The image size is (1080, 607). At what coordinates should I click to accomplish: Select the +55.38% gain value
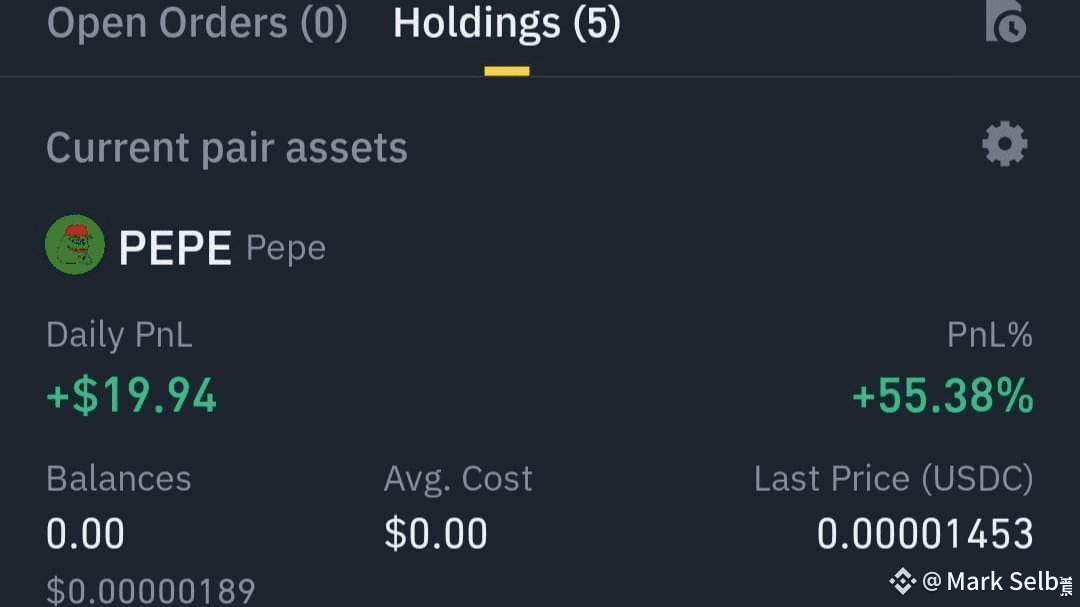[x=942, y=395]
